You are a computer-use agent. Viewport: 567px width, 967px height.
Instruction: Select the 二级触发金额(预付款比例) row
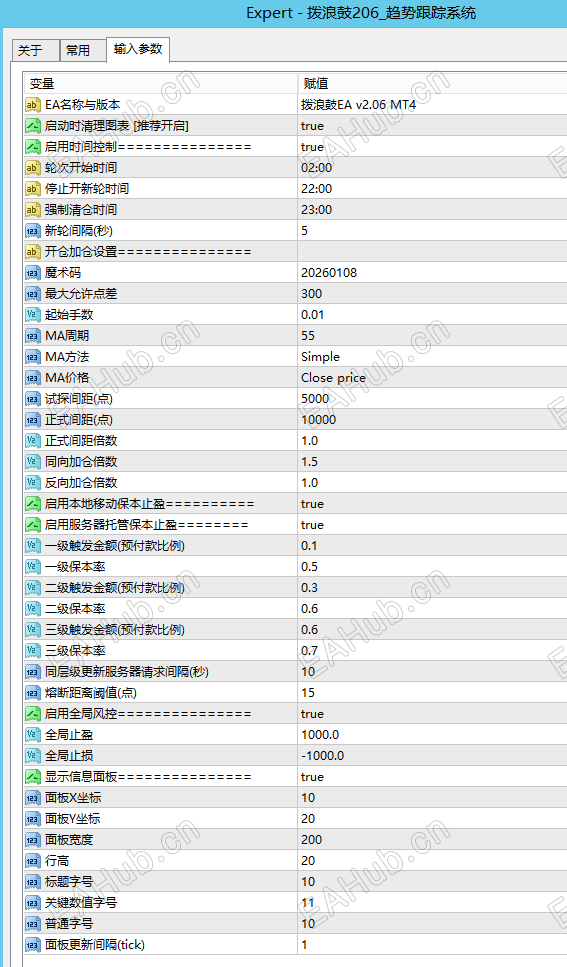coord(296,588)
